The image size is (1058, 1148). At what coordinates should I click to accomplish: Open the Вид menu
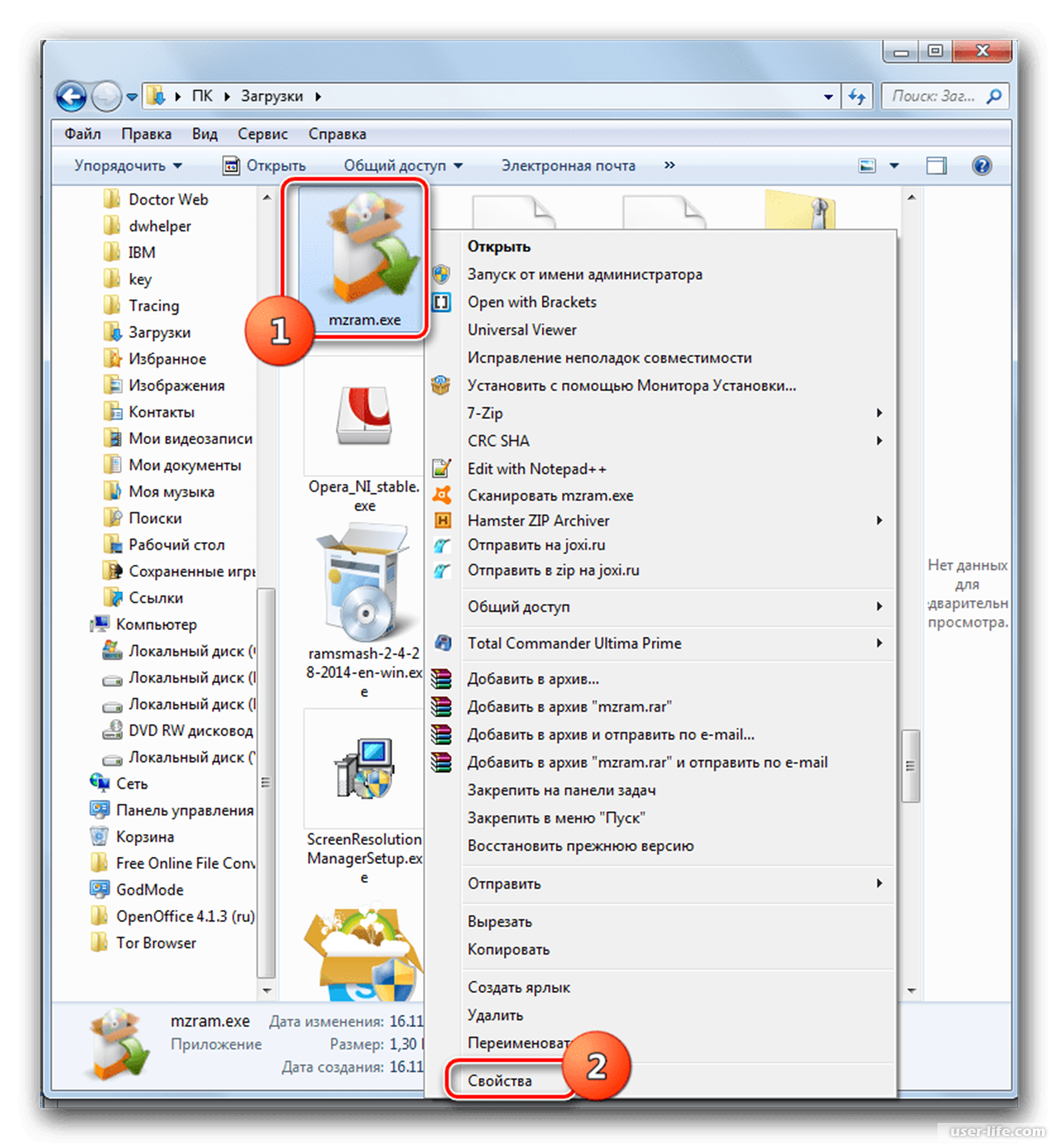205,133
